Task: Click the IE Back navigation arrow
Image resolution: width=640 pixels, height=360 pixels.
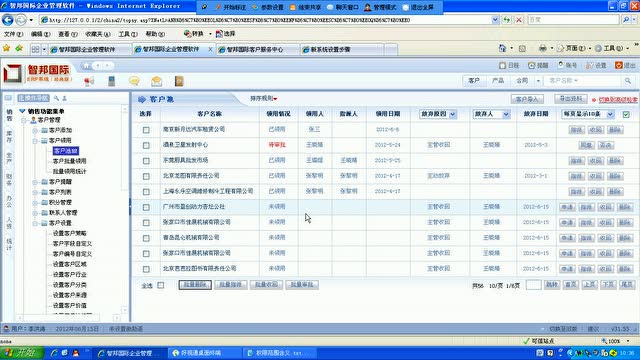Action: [x=7, y=20]
